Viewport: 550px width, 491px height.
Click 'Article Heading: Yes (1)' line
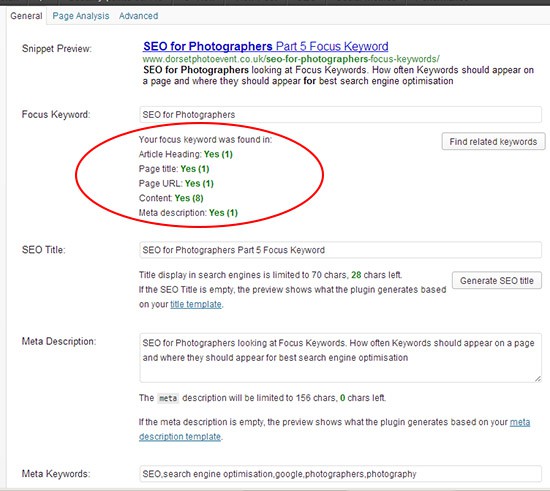tap(186, 154)
